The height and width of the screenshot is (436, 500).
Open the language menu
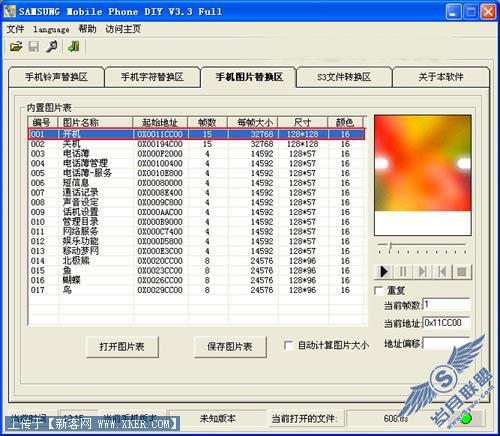(51, 29)
